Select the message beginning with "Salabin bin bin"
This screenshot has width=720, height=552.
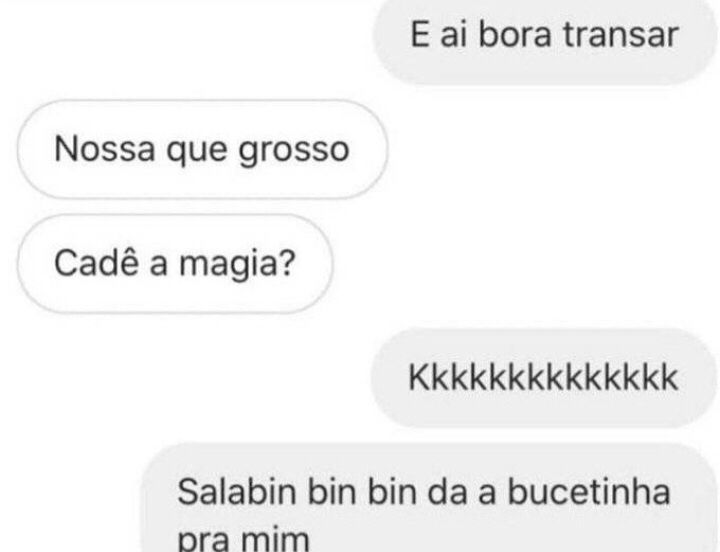point(429,498)
